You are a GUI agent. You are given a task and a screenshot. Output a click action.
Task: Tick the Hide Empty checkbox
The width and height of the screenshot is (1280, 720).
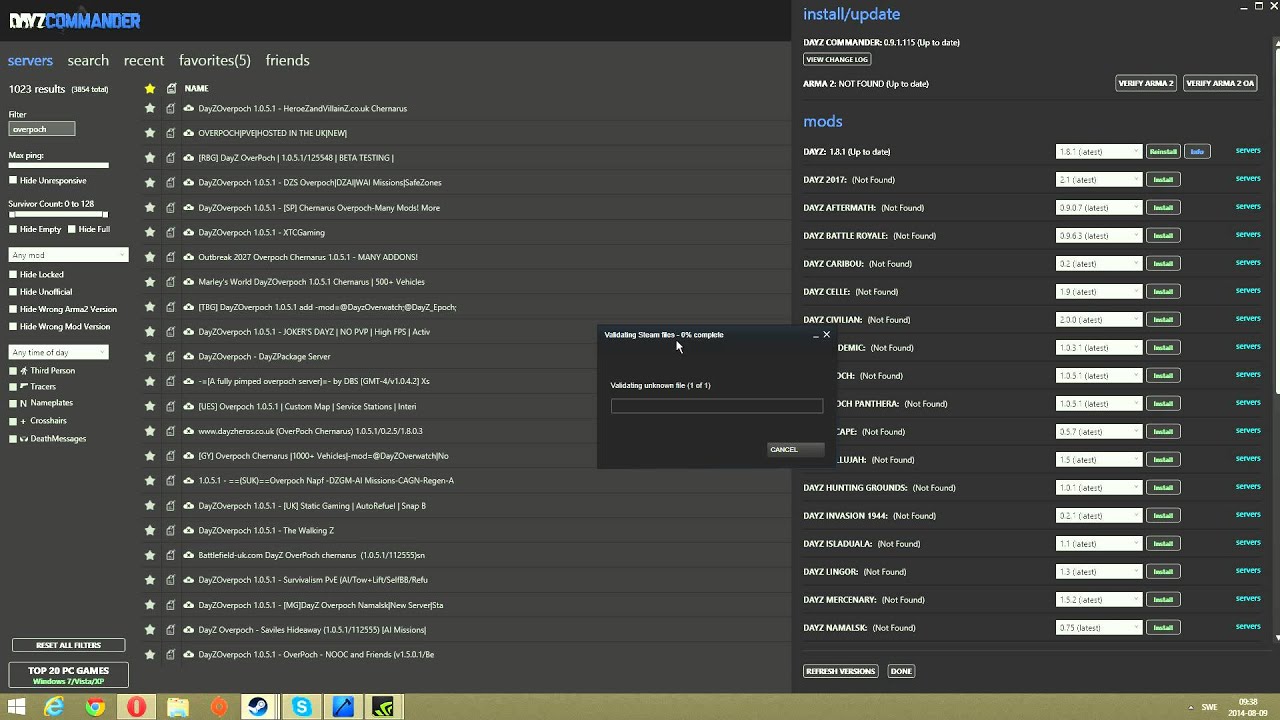coord(13,229)
